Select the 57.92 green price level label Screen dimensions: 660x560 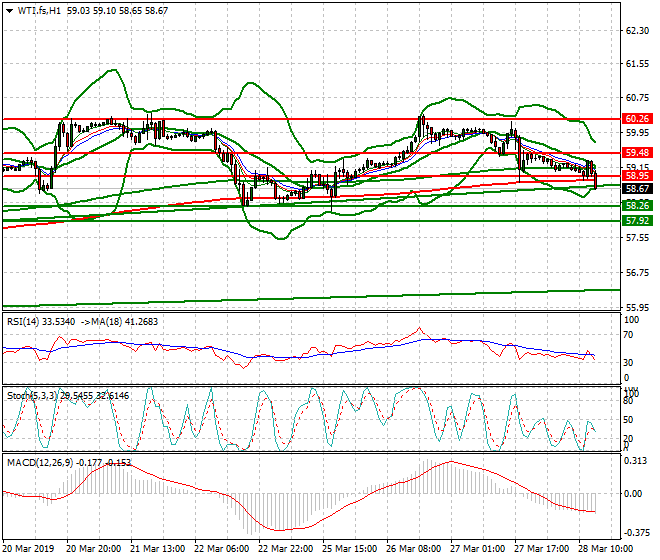click(637, 221)
